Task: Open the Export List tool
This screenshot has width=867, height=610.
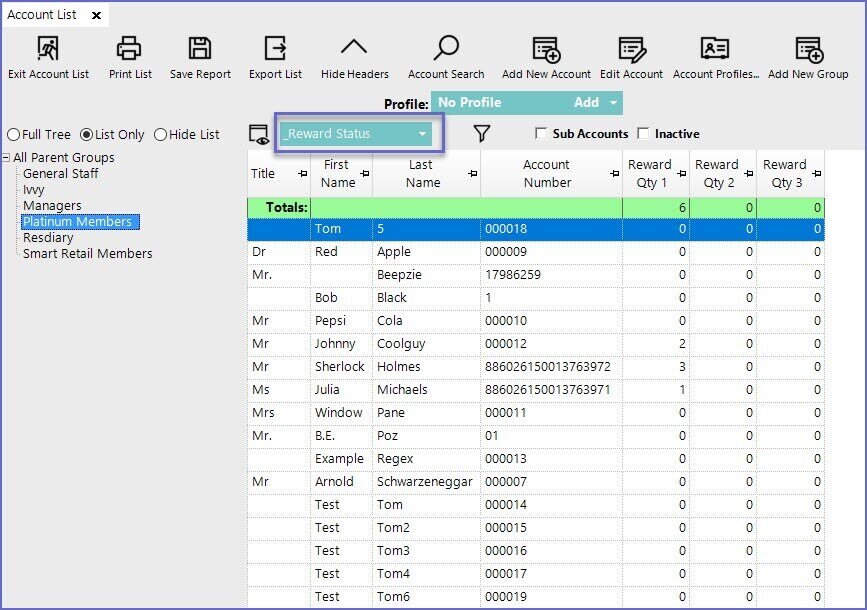Action: tap(275, 49)
